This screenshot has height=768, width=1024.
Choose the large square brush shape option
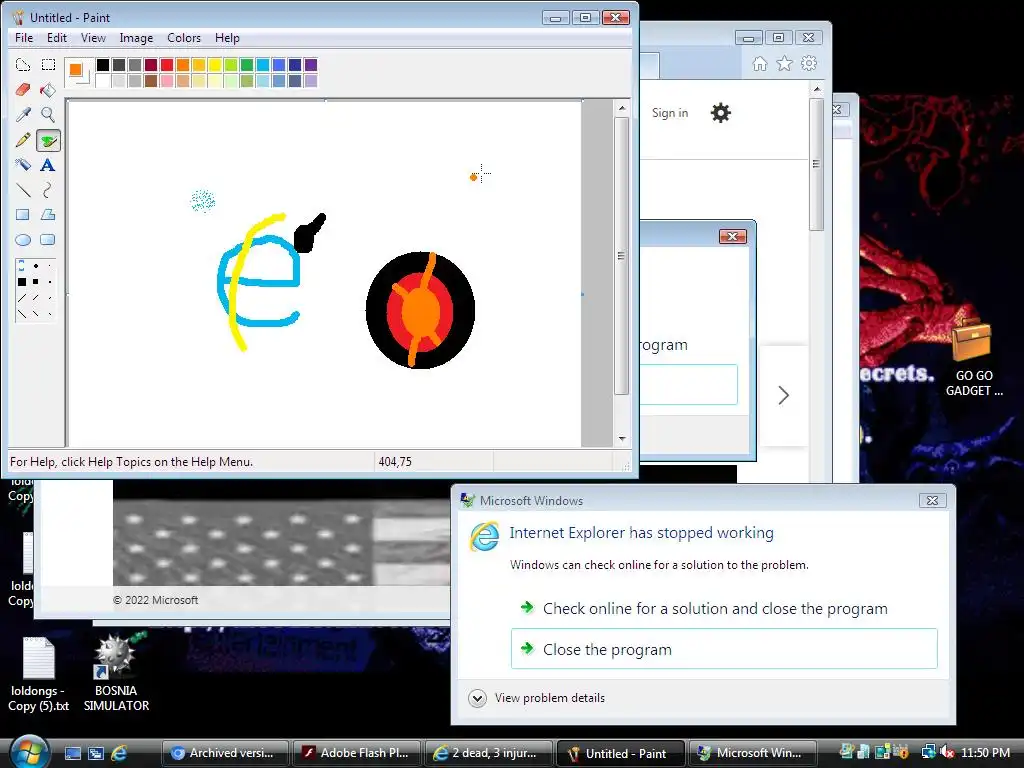click(22, 281)
